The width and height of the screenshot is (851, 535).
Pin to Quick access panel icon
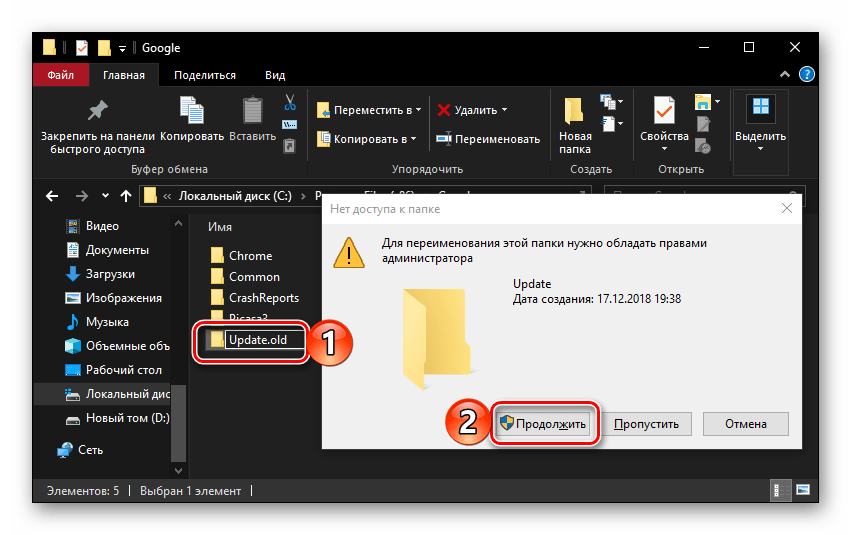(98, 111)
